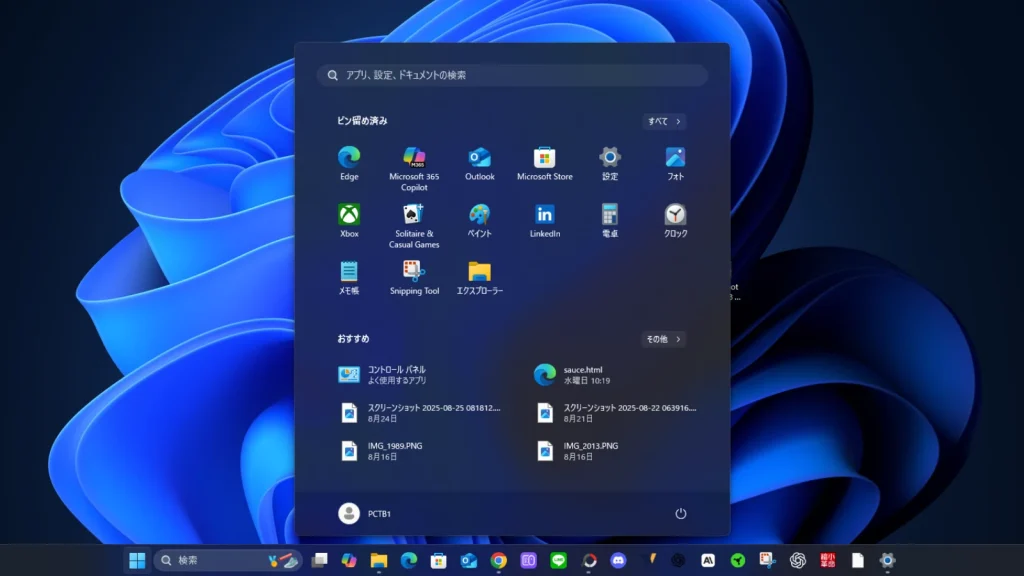Open 電卓 (Calculator) app
1024x576 pixels.
pyautogui.click(x=610, y=220)
